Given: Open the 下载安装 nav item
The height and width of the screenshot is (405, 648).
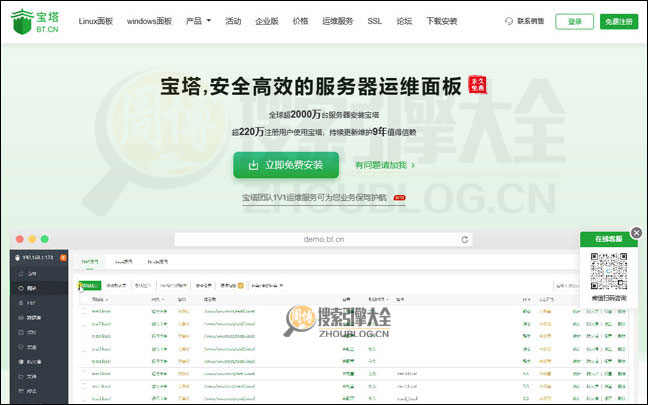Looking at the screenshot, I should 441,21.
